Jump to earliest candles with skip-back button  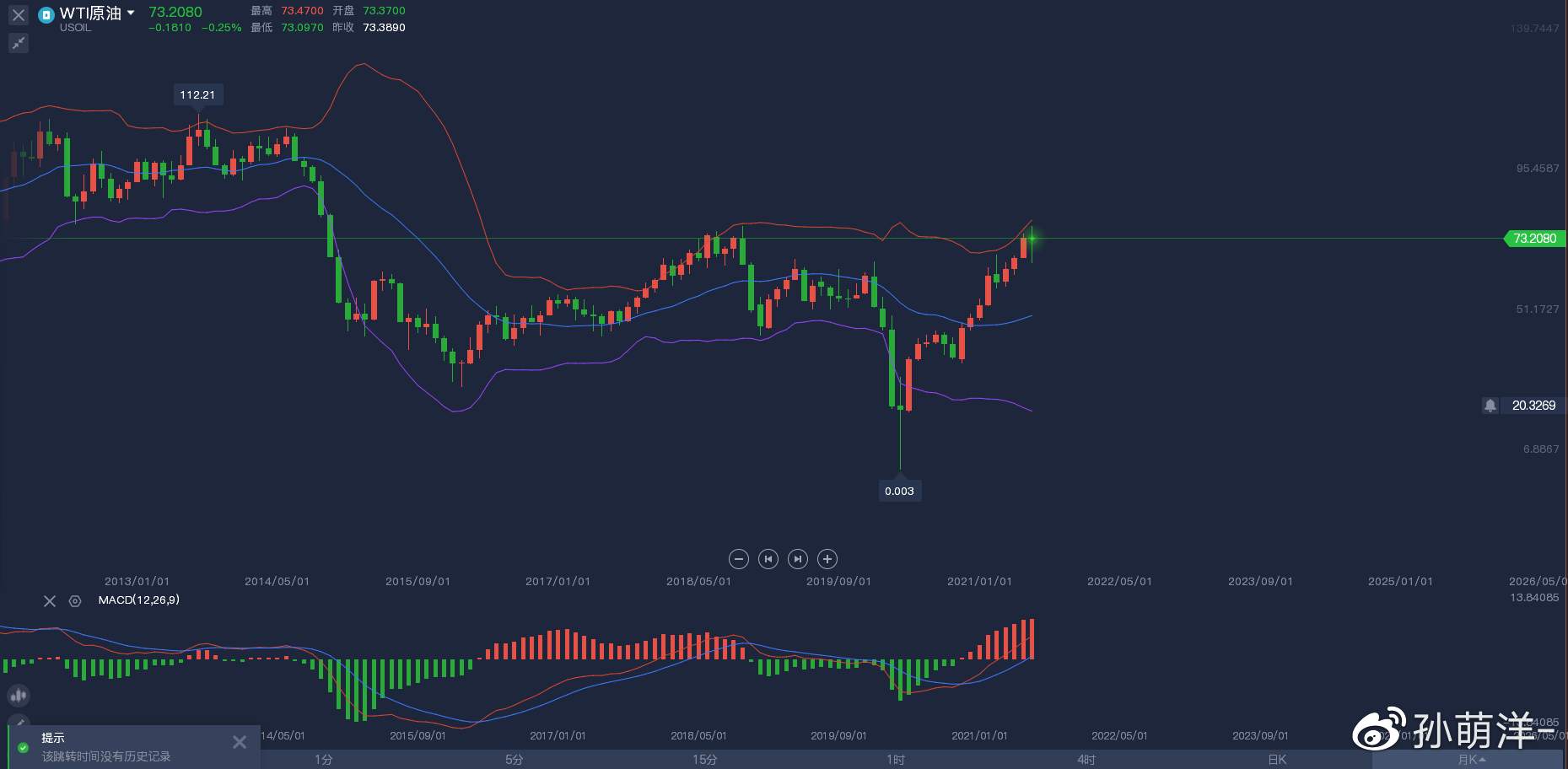768,559
